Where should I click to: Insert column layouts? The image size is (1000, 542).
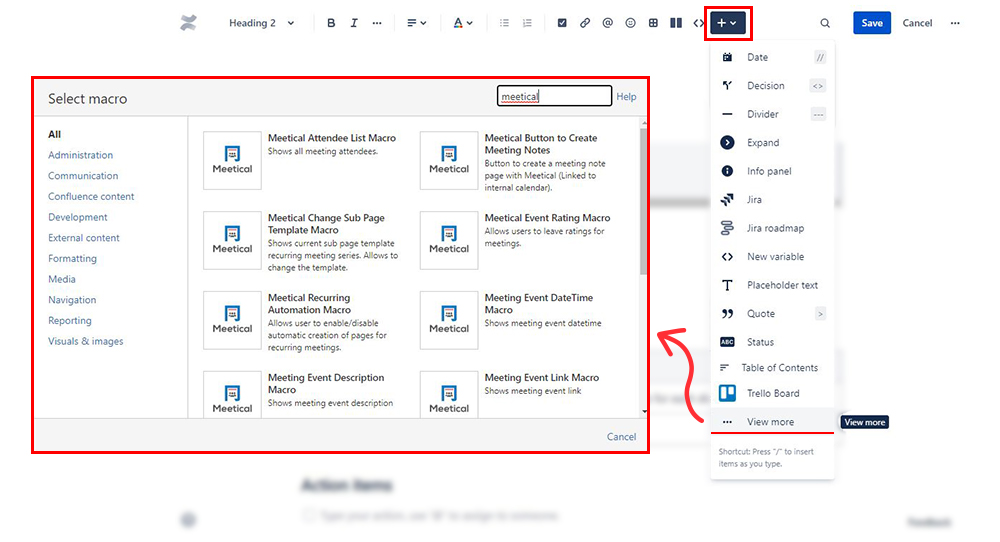[676, 23]
